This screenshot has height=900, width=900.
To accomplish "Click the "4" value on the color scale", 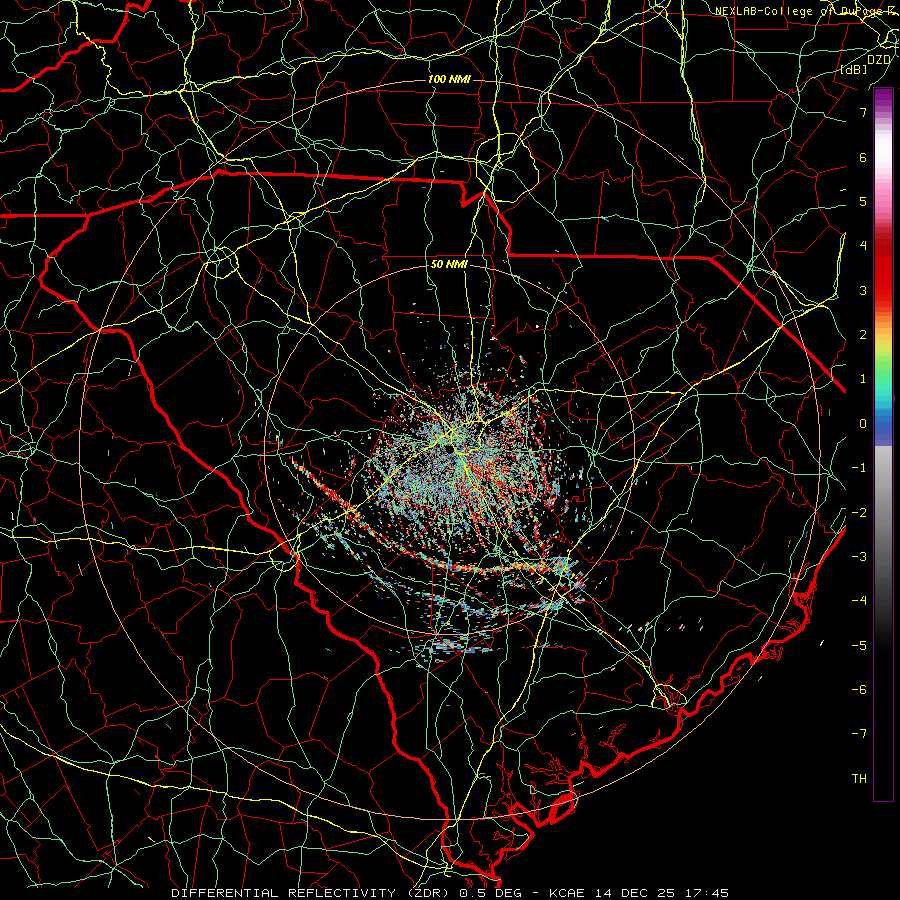I will [863, 246].
